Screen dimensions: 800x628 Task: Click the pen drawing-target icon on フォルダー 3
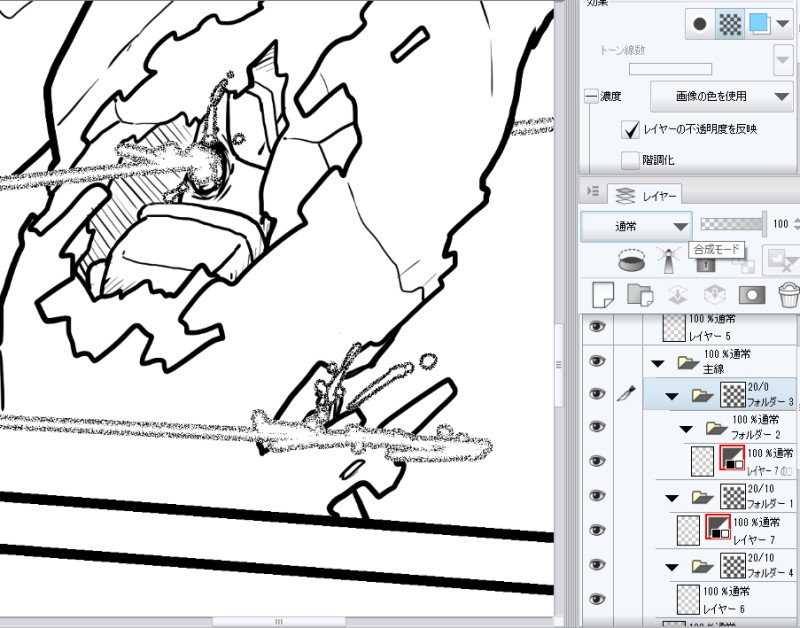(627, 393)
